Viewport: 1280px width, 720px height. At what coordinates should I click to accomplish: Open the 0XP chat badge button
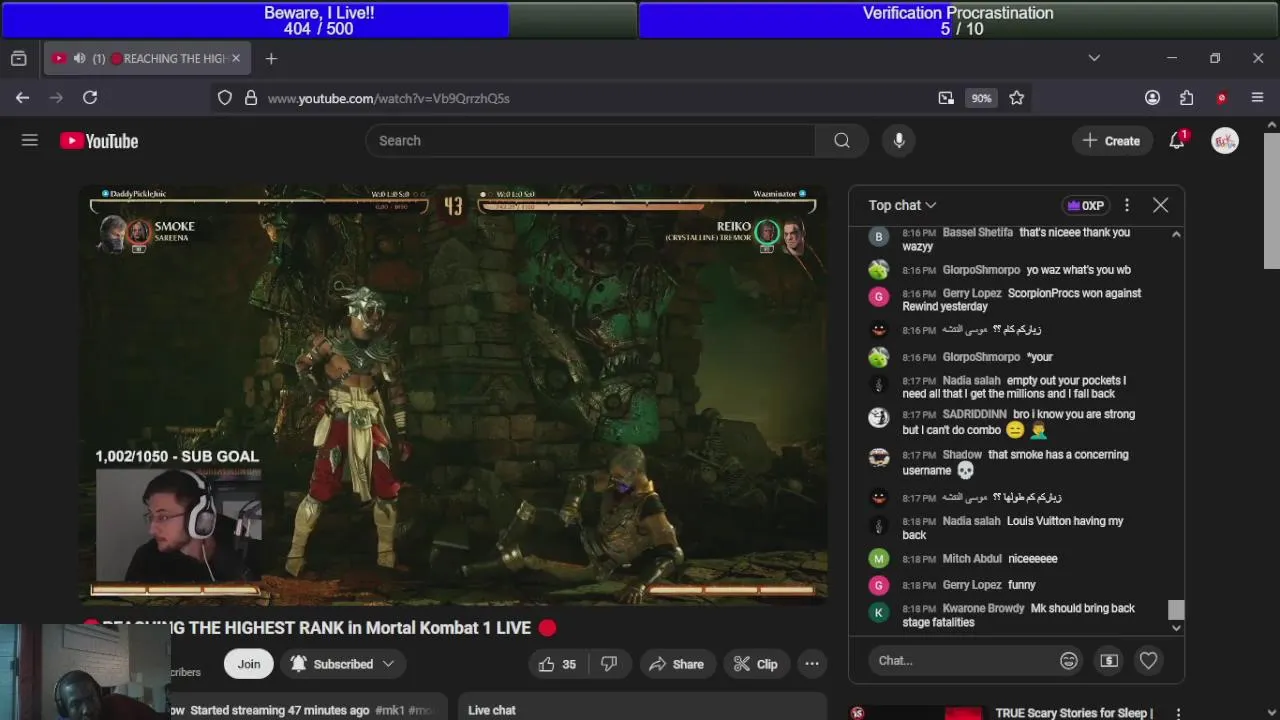pos(1086,205)
